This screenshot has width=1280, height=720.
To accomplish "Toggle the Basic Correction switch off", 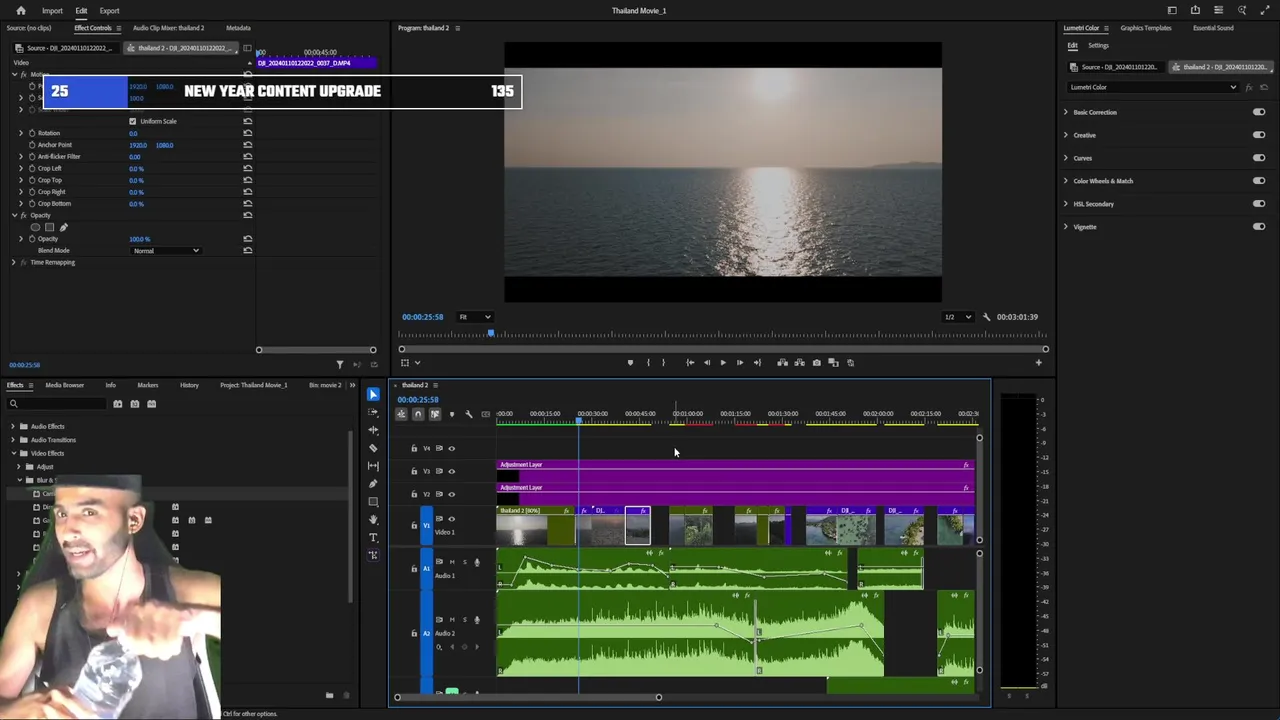I will tap(1258, 112).
